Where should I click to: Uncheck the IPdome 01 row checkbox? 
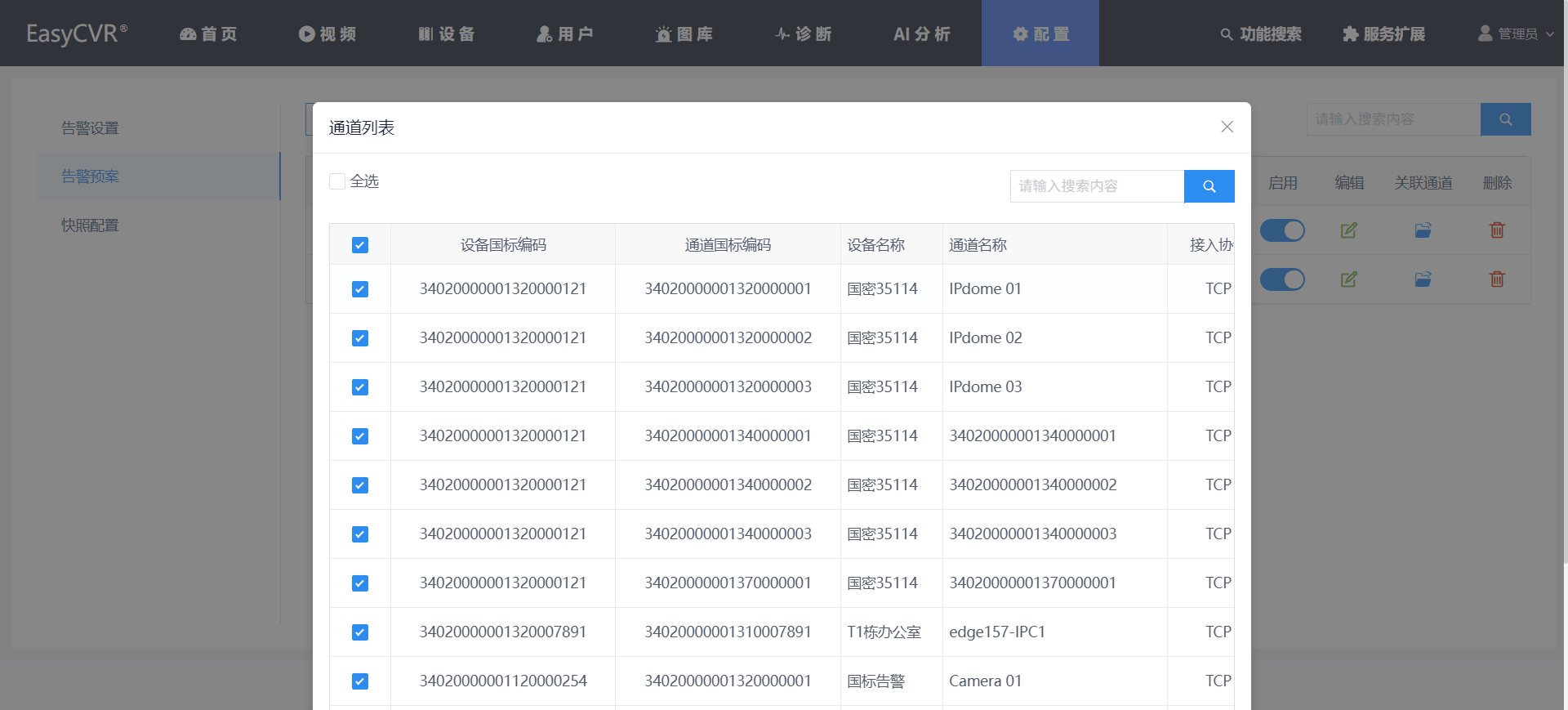point(360,289)
